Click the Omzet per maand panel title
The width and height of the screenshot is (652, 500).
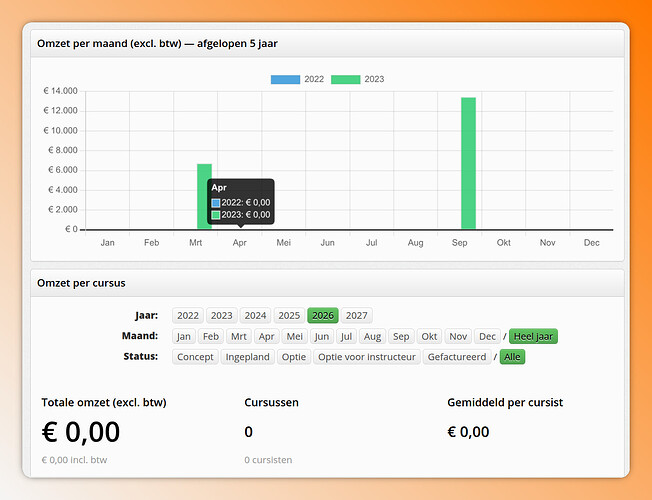[x=157, y=43]
